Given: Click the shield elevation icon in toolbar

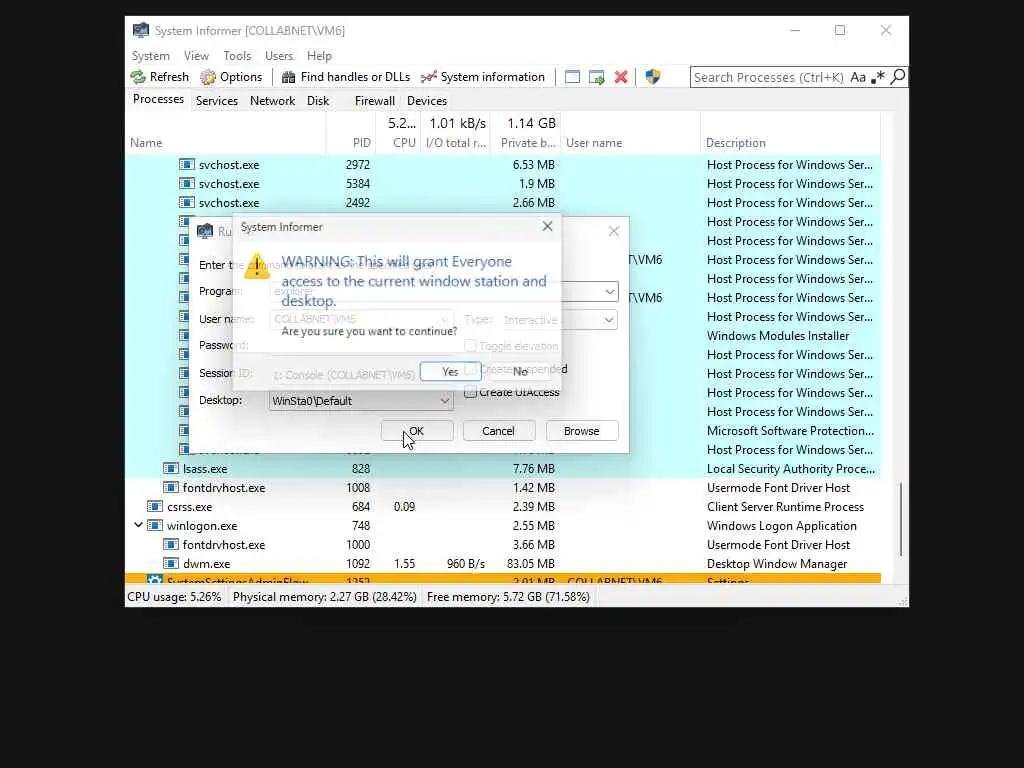Looking at the screenshot, I should click(652, 77).
